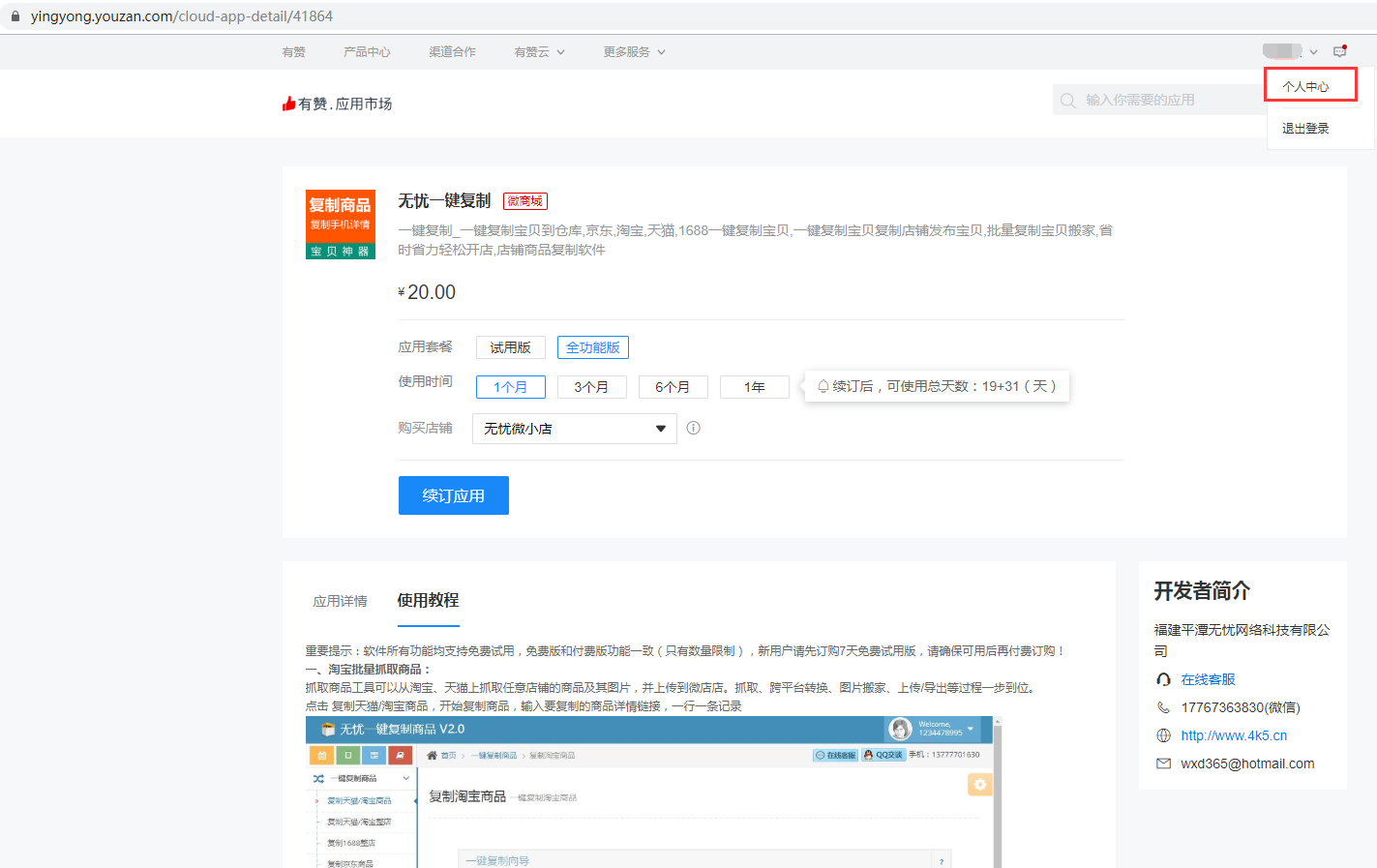This screenshot has width=1377, height=868.
Task: Select 退出登录 from the account menu
Action: (x=1305, y=128)
